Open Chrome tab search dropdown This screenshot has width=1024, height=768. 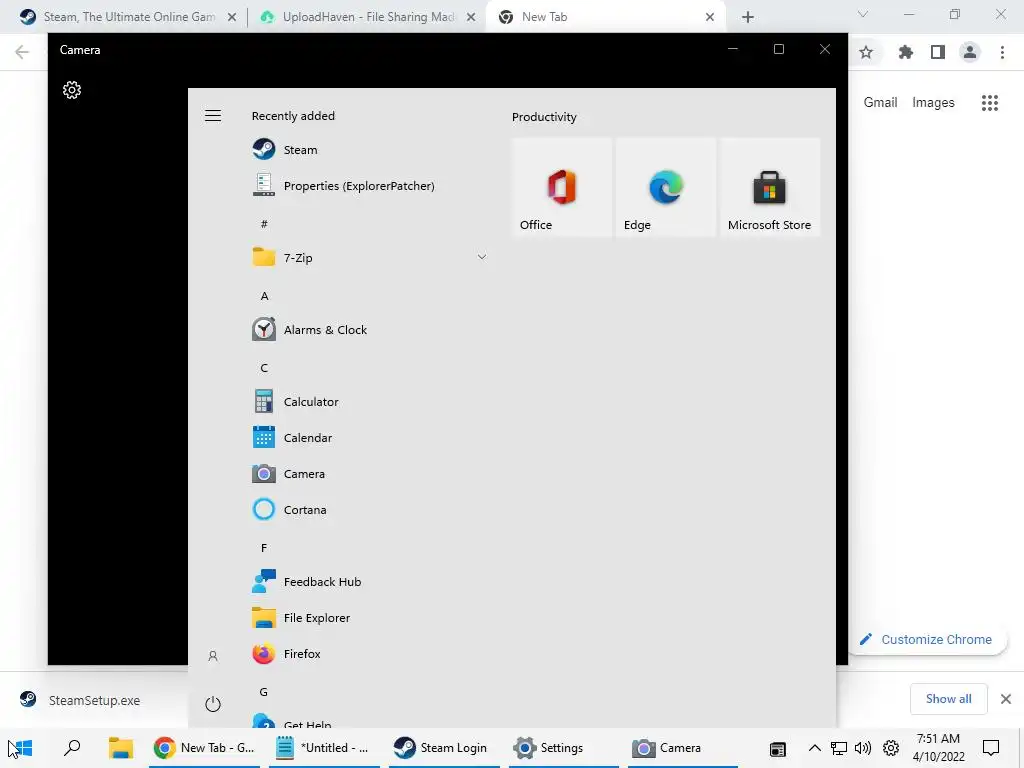(x=863, y=14)
